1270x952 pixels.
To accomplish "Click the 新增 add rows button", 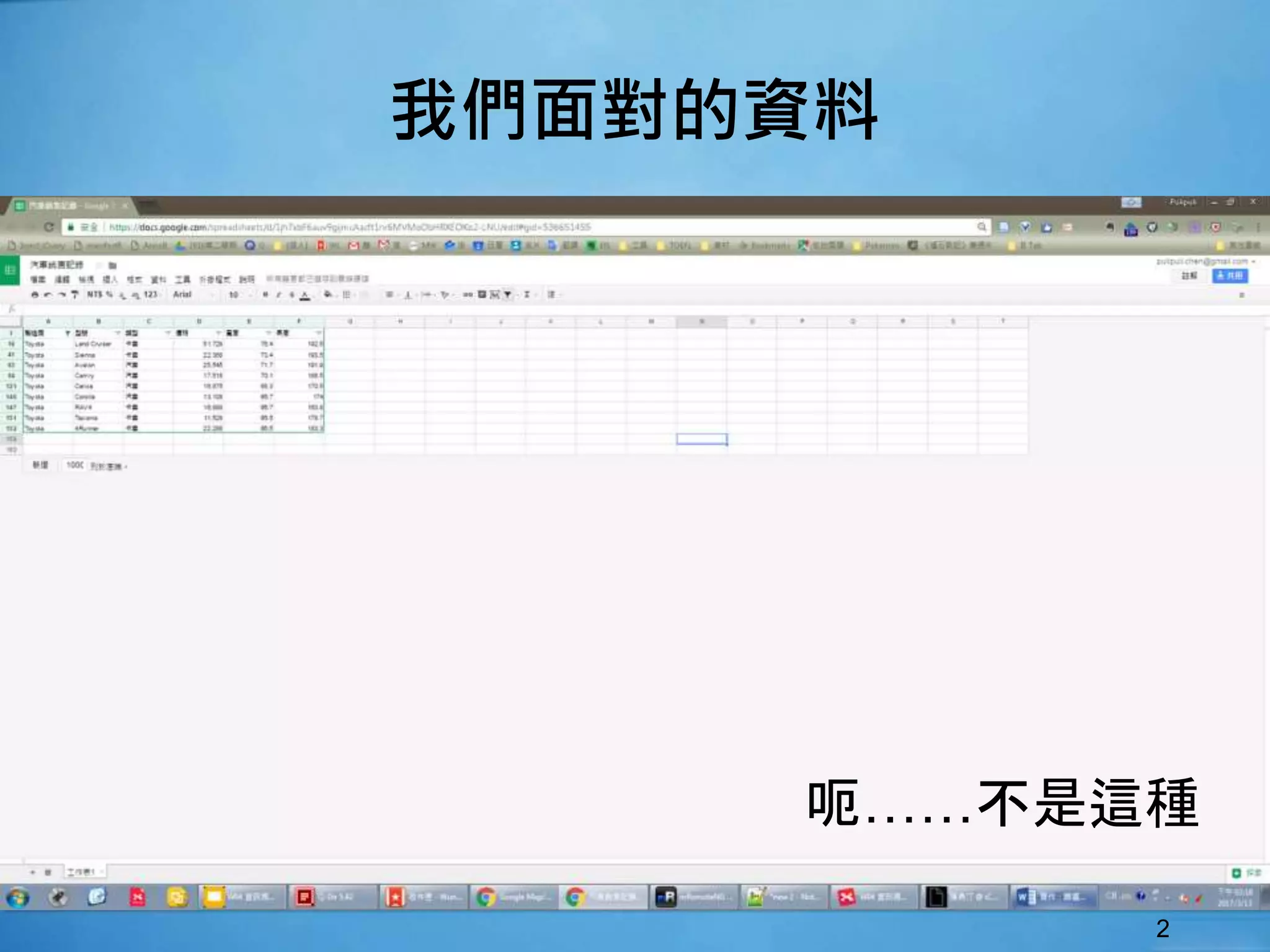I will tap(40, 465).
